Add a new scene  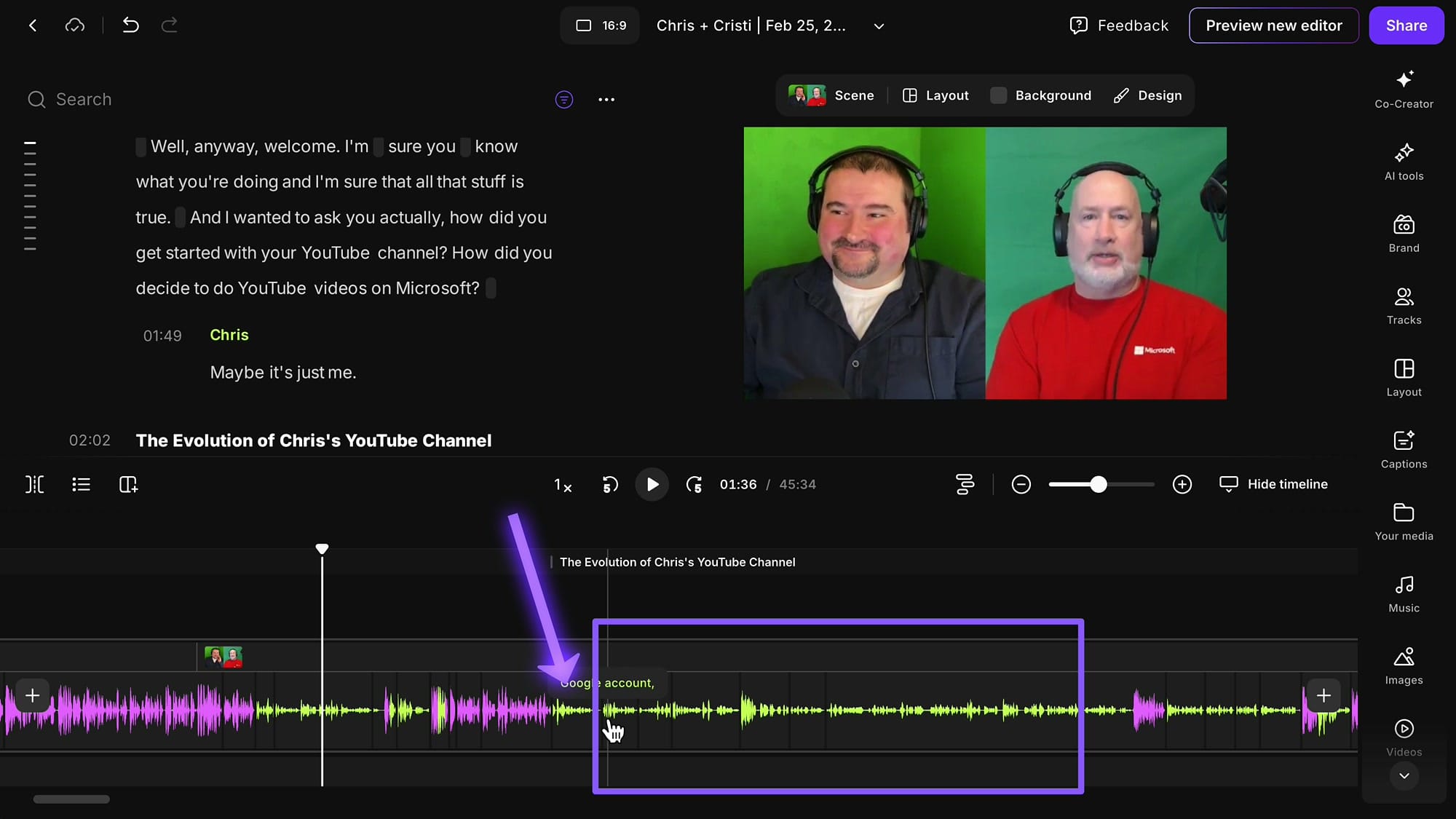pos(128,484)
